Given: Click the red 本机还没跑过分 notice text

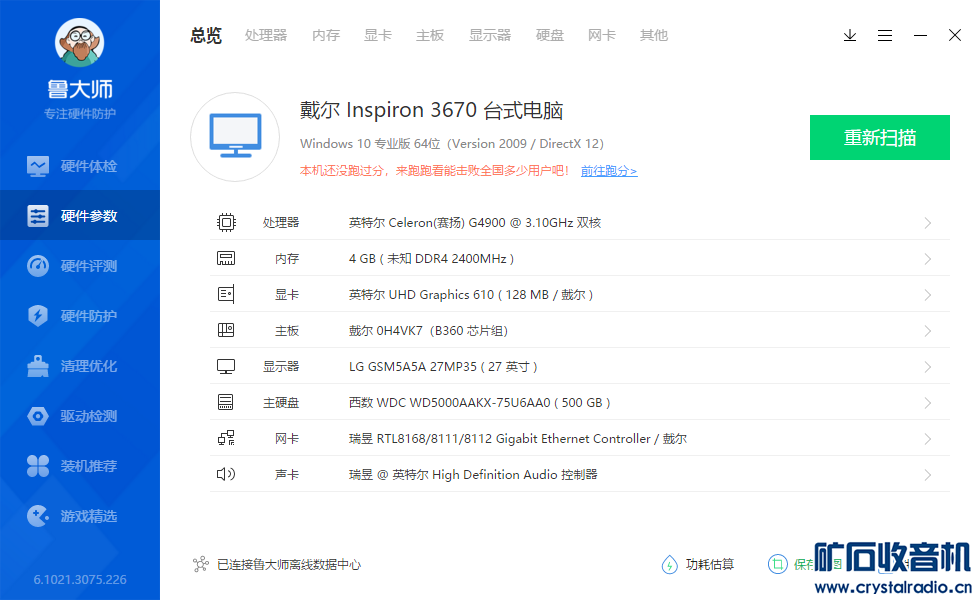Looking at the screenshot, I should pos(434,171).
